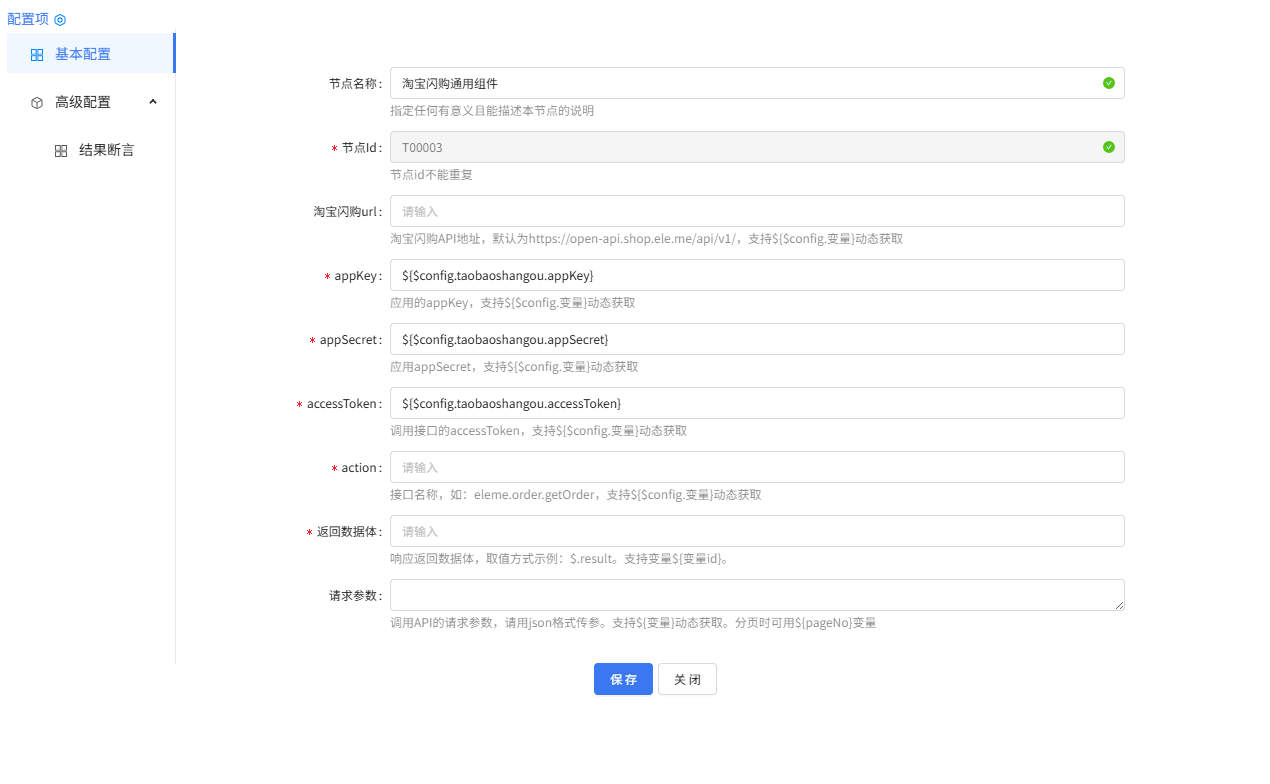Click the 请求参数 text area

(757, 595)
